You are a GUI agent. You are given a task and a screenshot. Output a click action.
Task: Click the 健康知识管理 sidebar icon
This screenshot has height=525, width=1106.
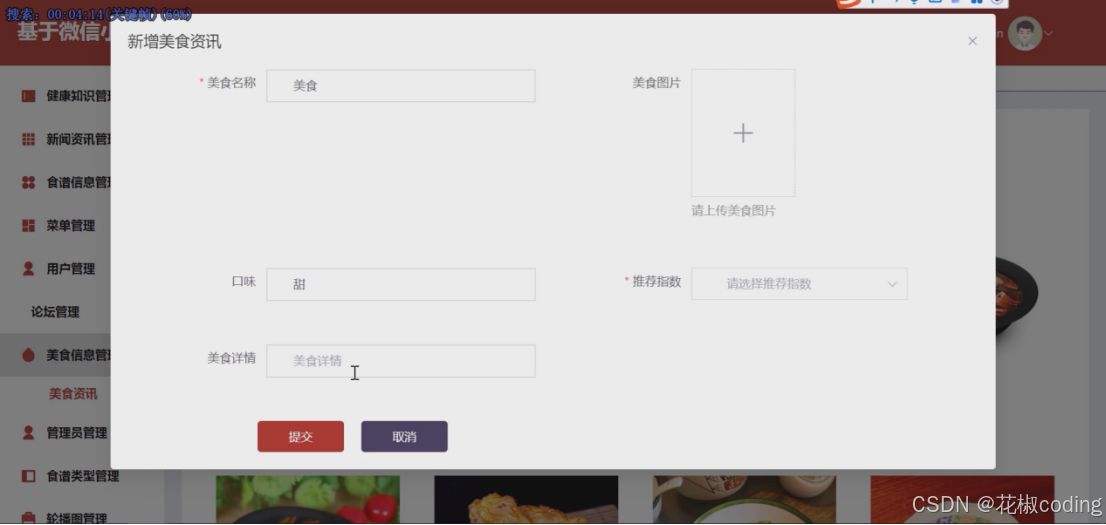tap(28, 96)
